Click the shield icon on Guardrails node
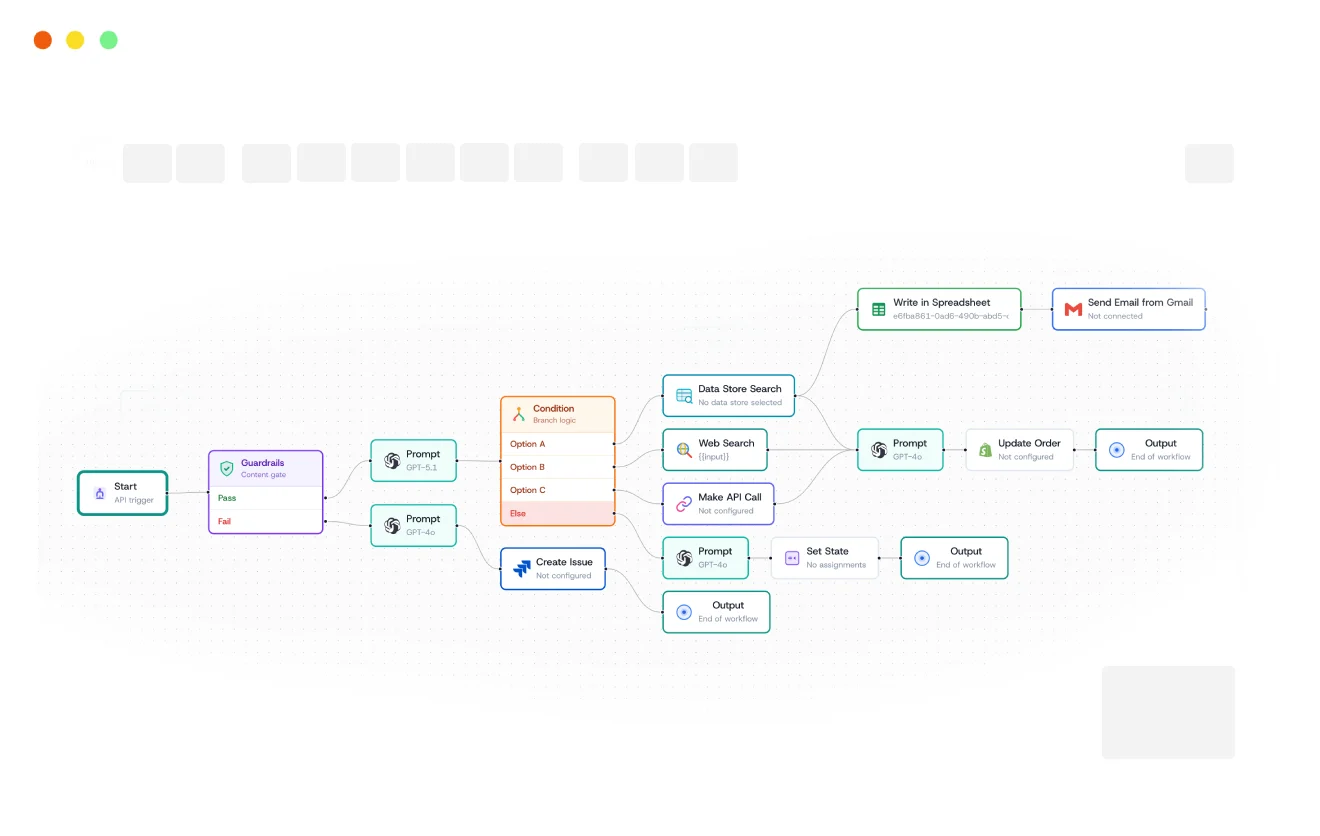Screen dimensions: 1320x836 tap(227, 468)
